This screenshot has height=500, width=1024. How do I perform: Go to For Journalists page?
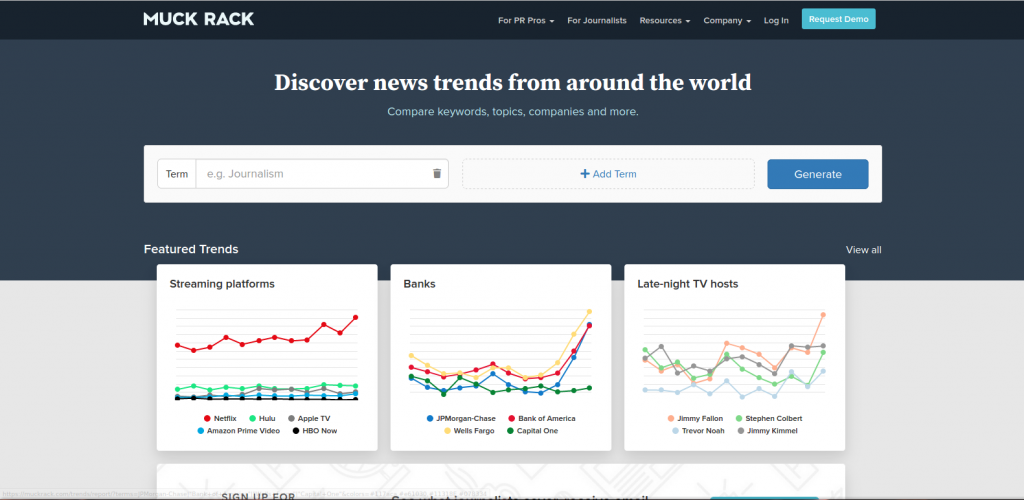coord(597,20)
